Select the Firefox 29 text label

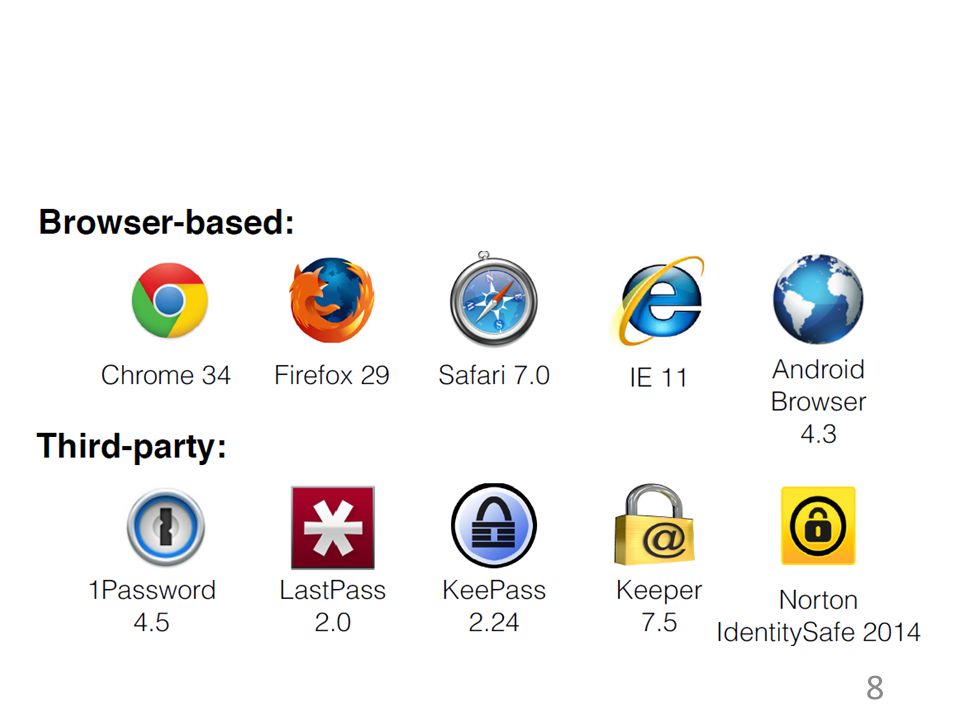tap(332, 375)
